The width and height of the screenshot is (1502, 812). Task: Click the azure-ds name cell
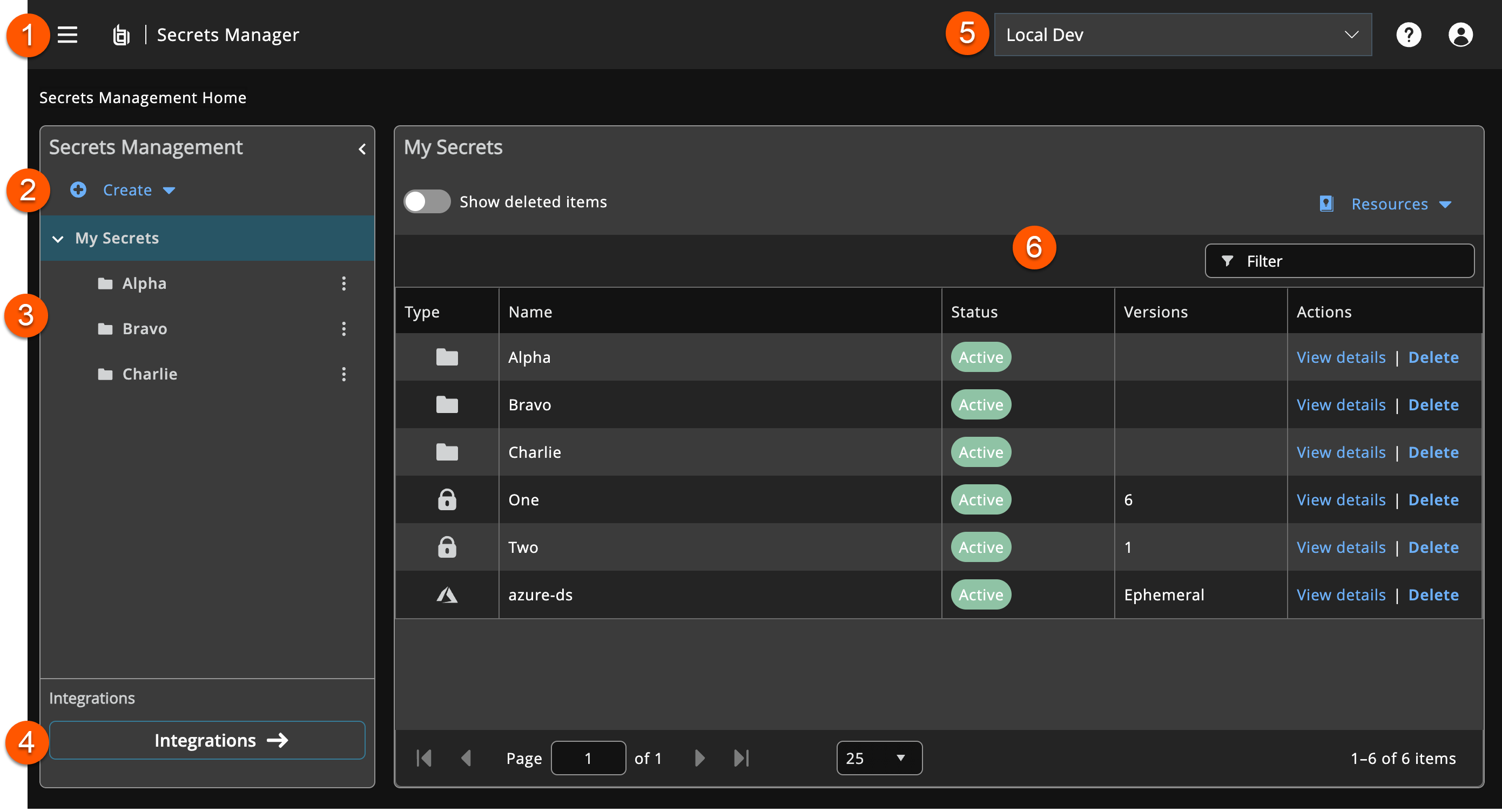click(x=719, y=594)
